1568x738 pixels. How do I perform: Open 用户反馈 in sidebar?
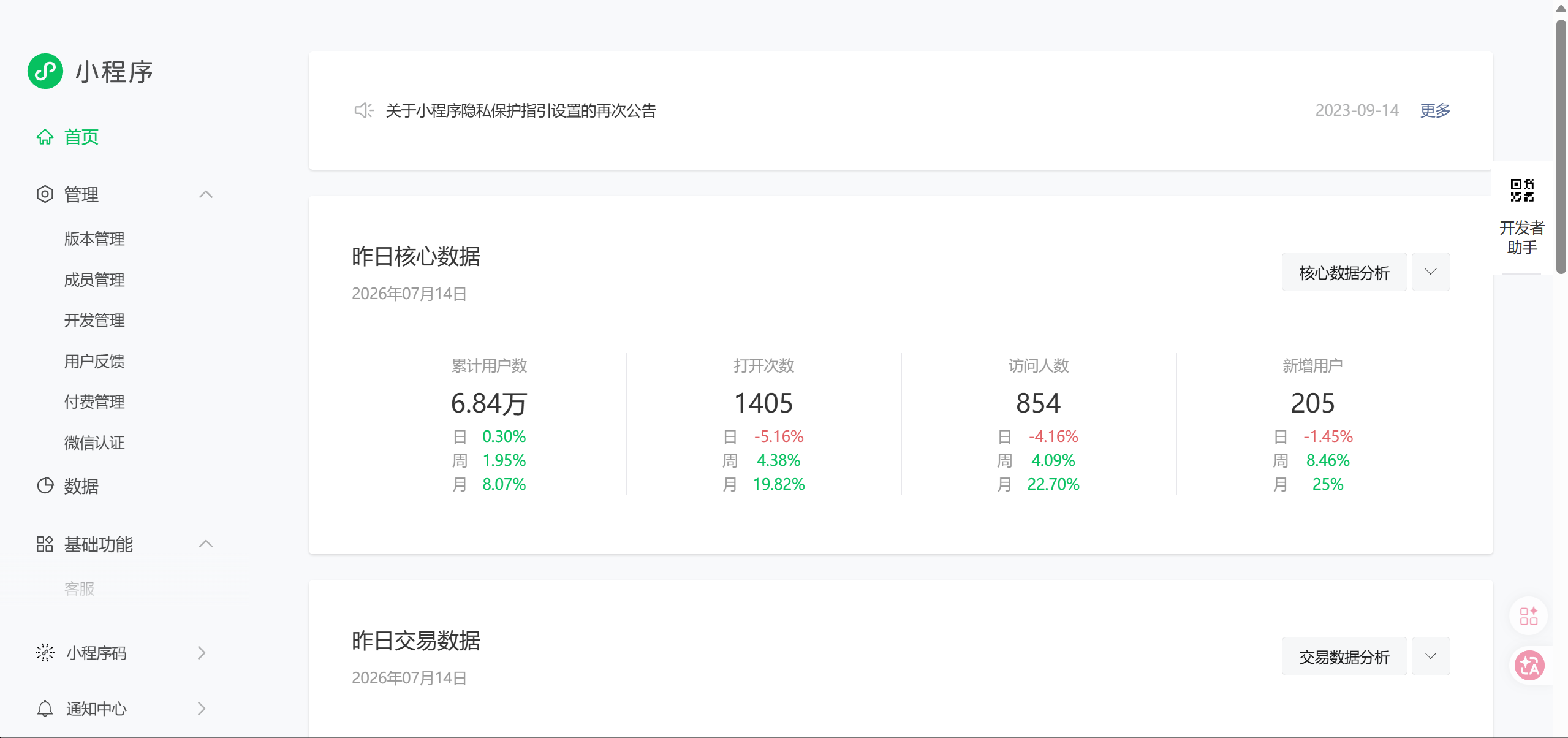94,361
